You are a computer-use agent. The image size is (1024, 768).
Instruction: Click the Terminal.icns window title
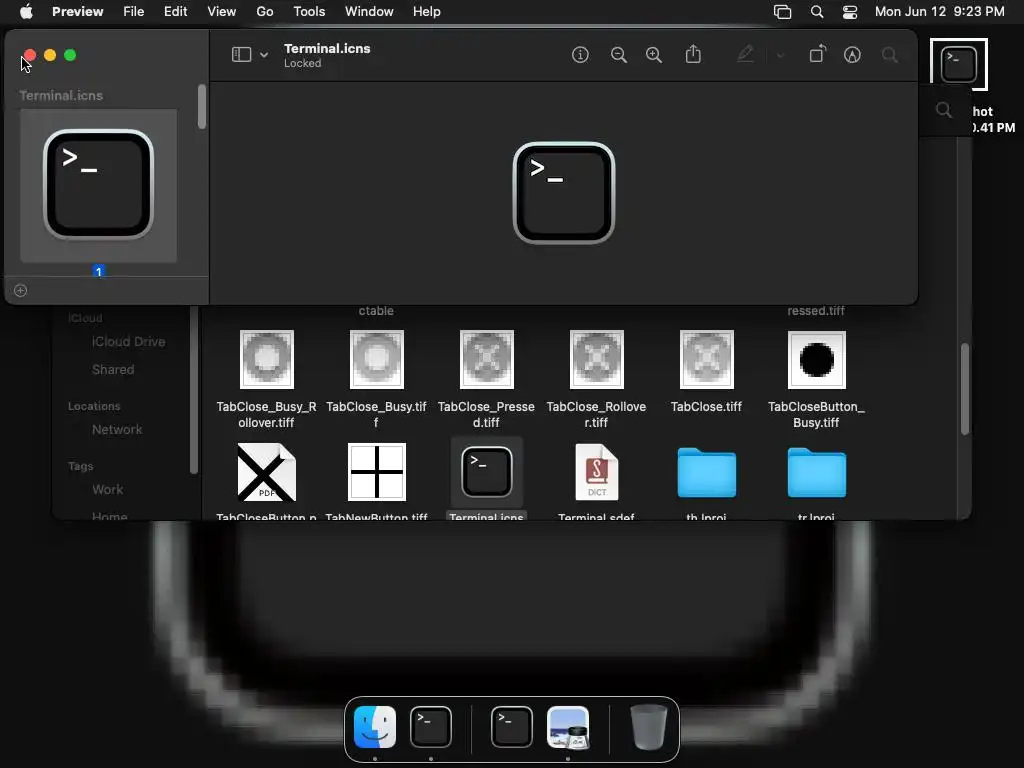click(x=327, y=48)
